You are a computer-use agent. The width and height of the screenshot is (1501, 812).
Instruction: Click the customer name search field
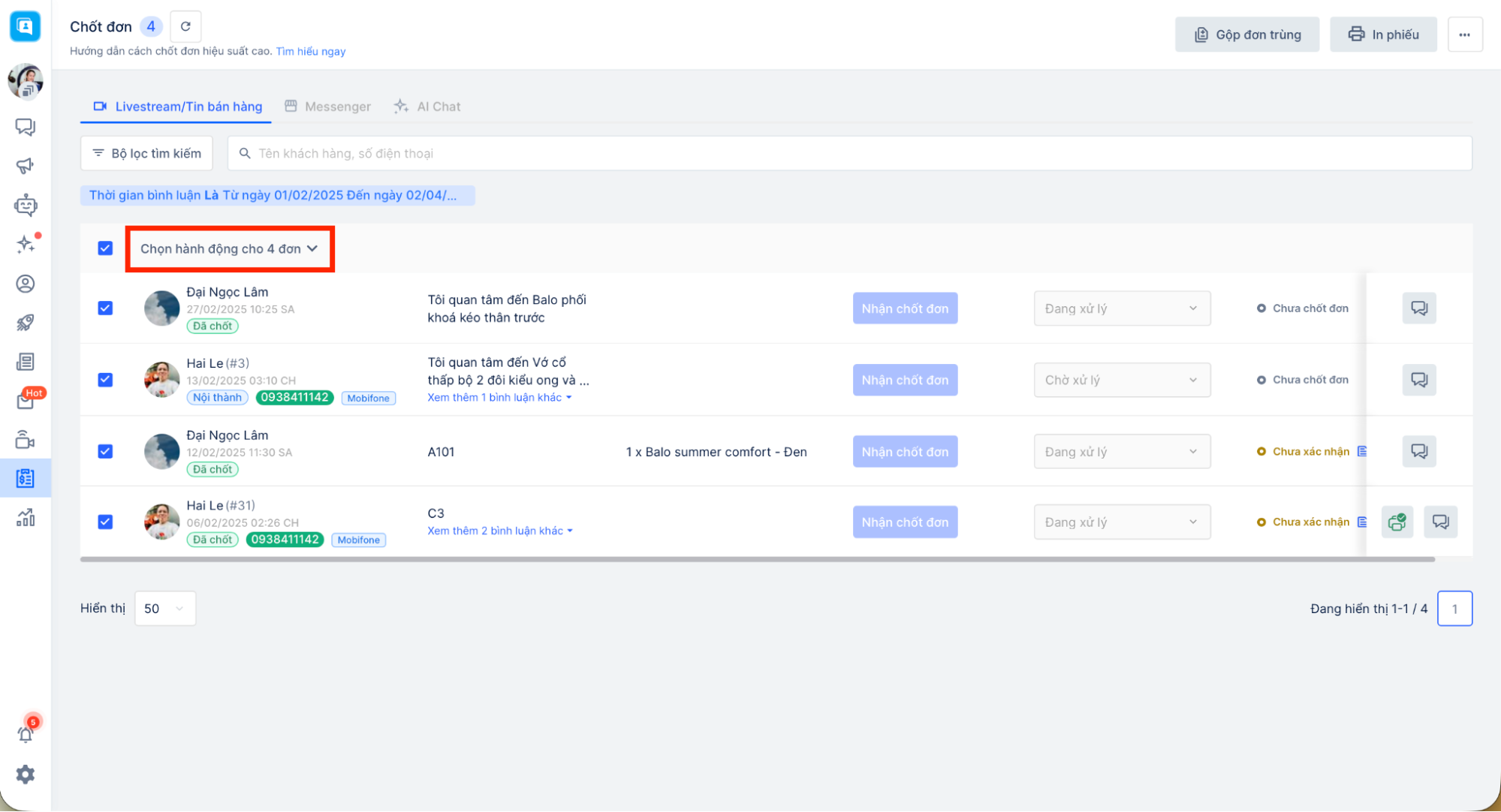(848, 153)
